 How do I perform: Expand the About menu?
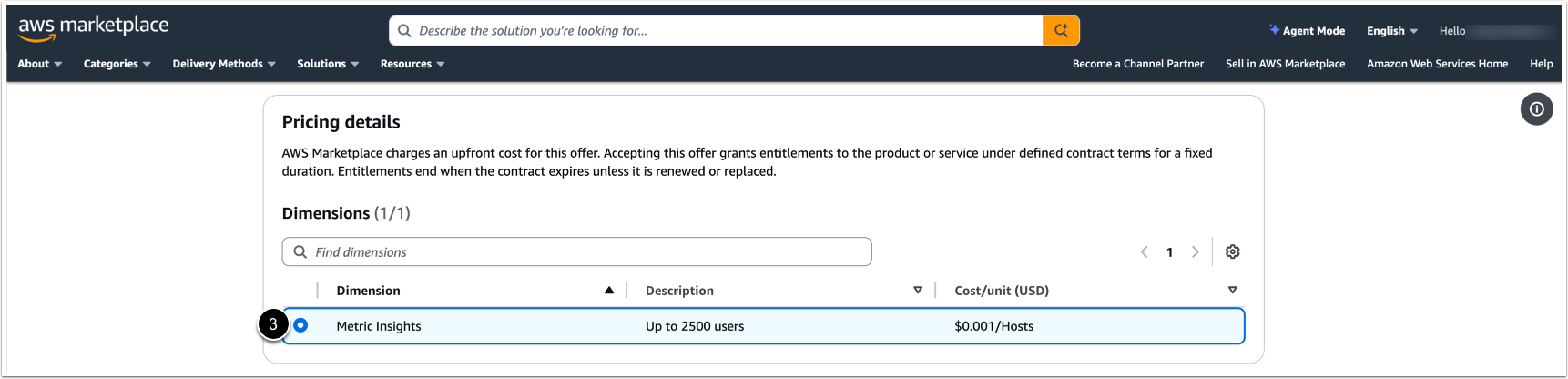(x=39, y=64)
